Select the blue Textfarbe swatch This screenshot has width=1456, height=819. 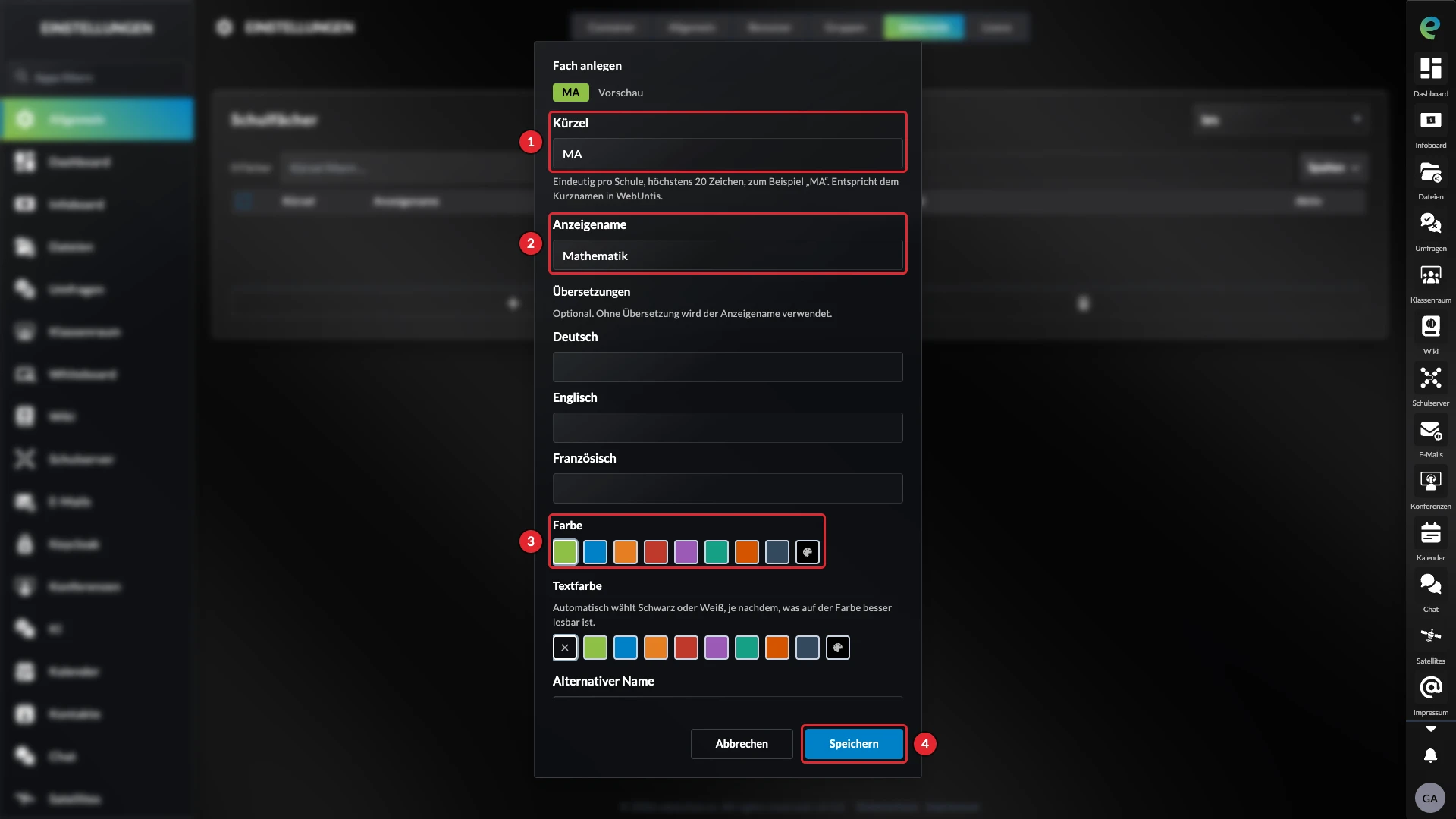[x=626, y=648]
